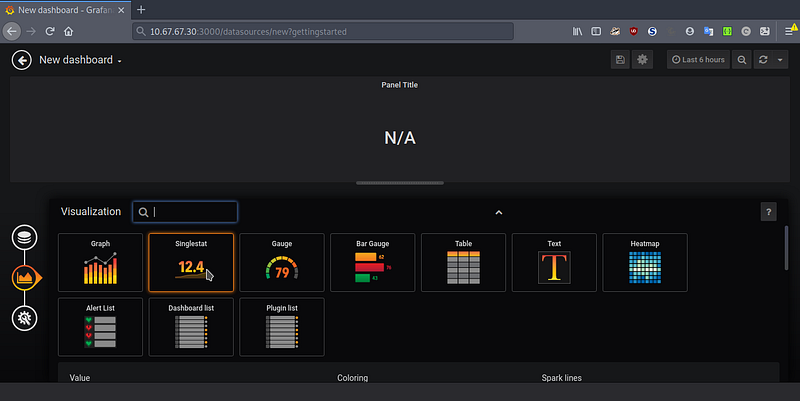
Task: Open a new browser tab
Action: [141, 10]
